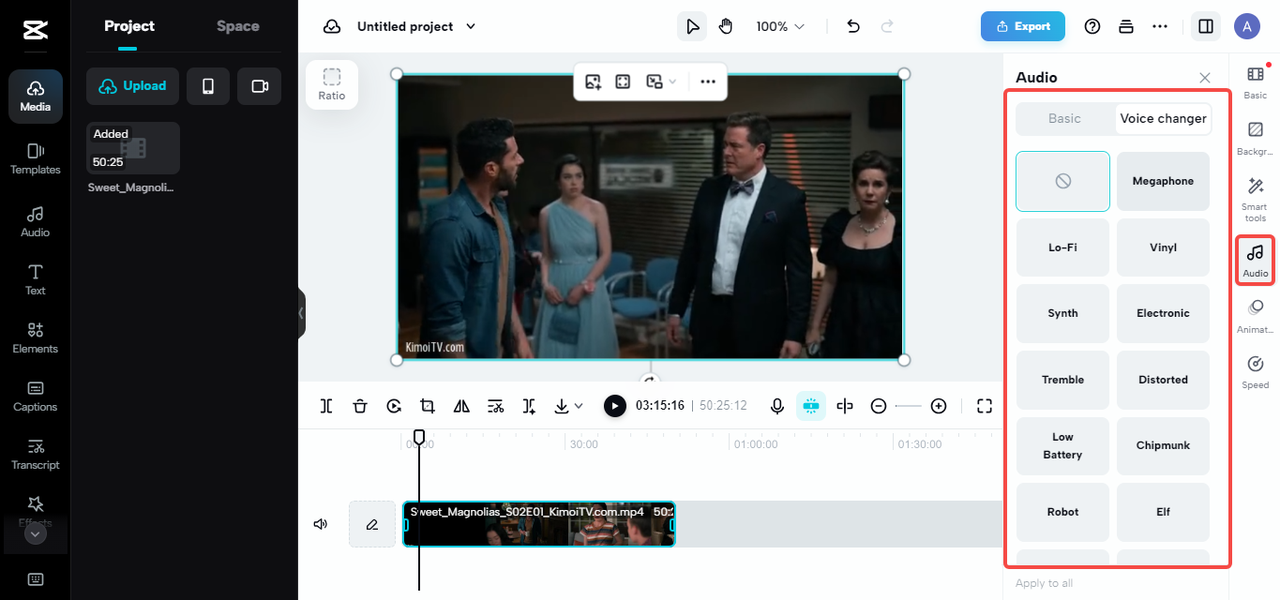This screenshot has width=1280, height=600.
Task: Open the Transcript panel
Action: 35,454
